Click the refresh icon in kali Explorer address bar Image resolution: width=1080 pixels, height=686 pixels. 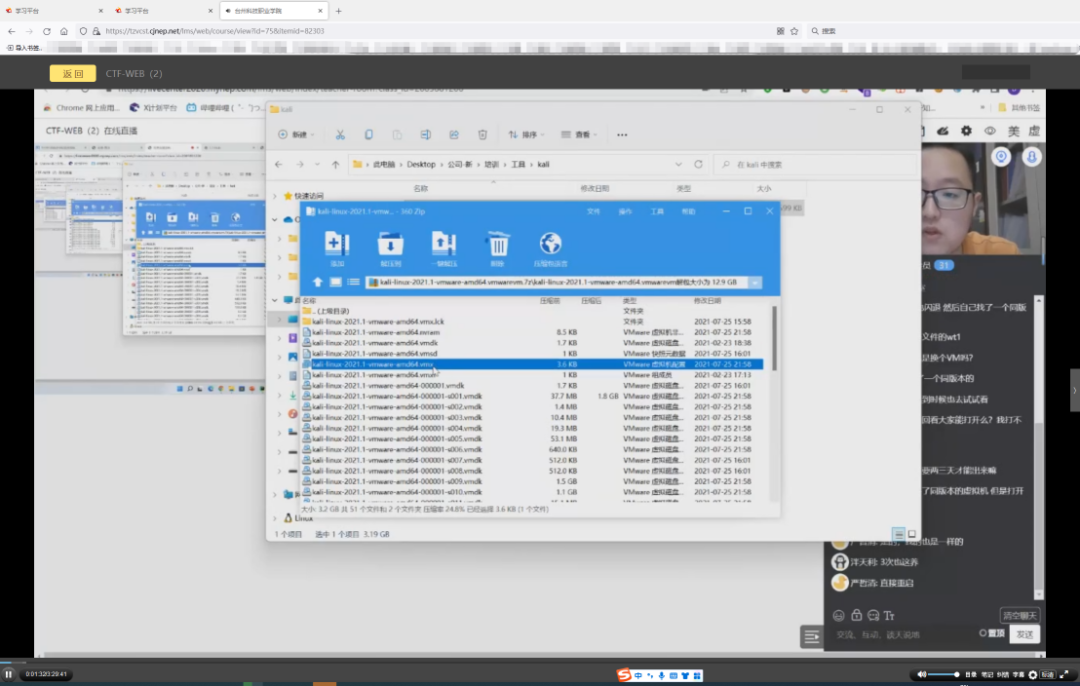698,165
